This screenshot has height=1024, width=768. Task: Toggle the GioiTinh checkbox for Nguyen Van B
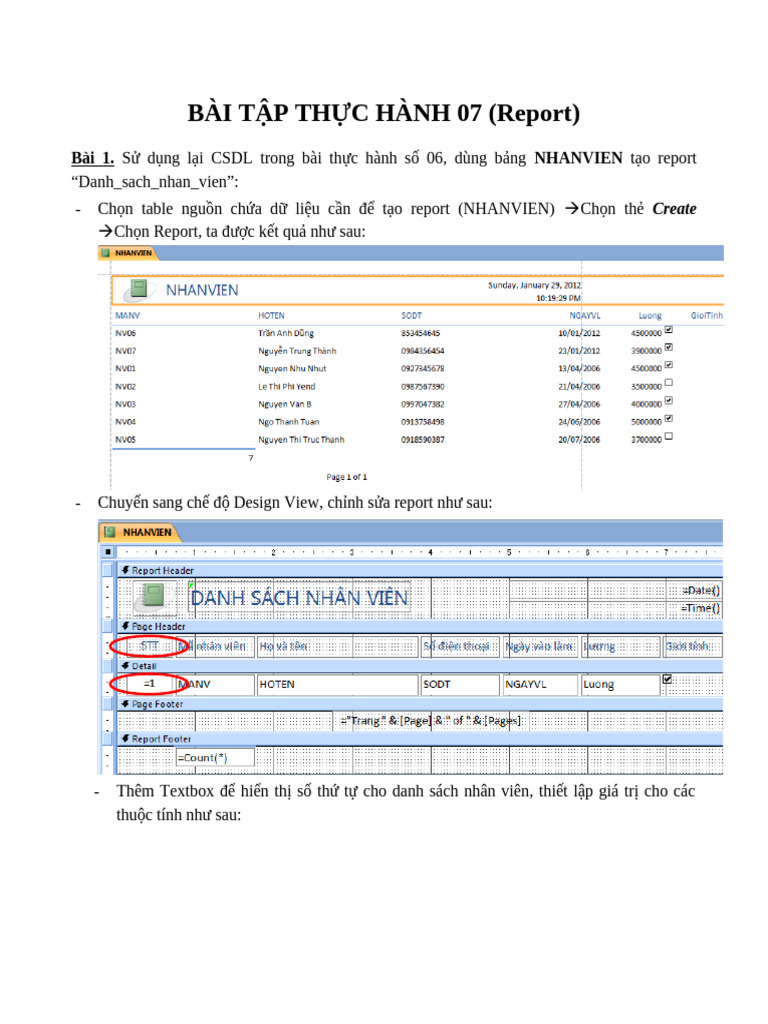[669, 400]
